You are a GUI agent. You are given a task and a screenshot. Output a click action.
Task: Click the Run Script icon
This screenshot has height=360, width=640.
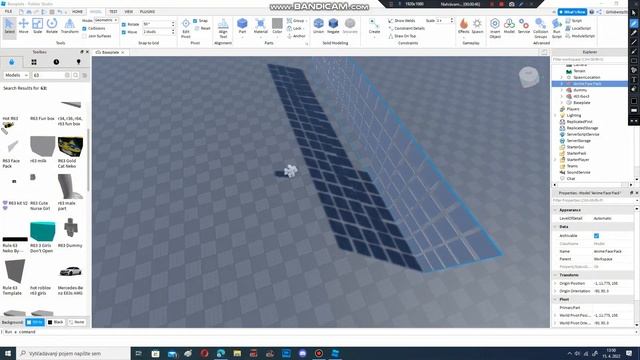[x=556, y=28]
